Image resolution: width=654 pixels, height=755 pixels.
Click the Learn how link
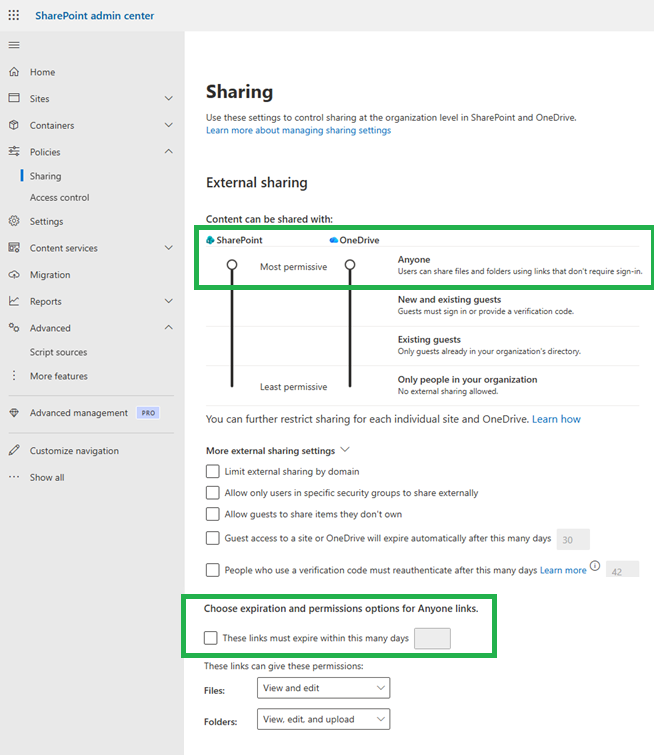556,419
